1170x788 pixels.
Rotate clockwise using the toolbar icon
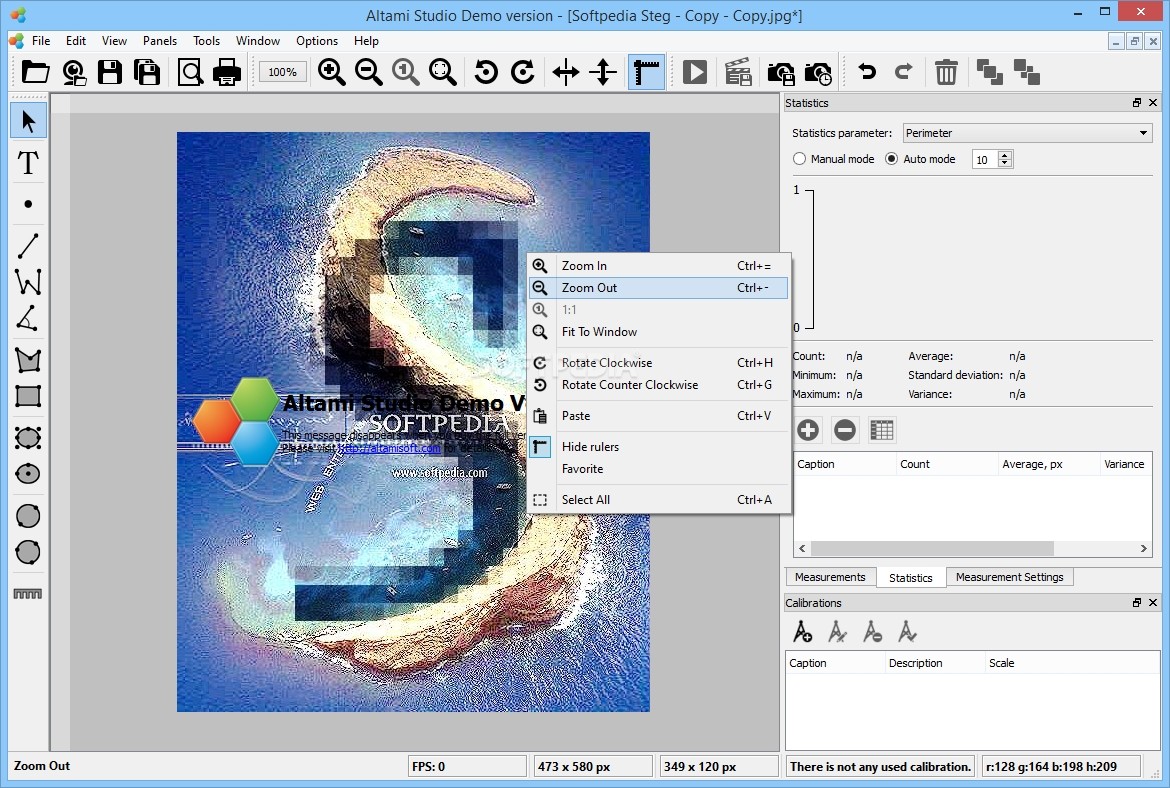[523, 72]
